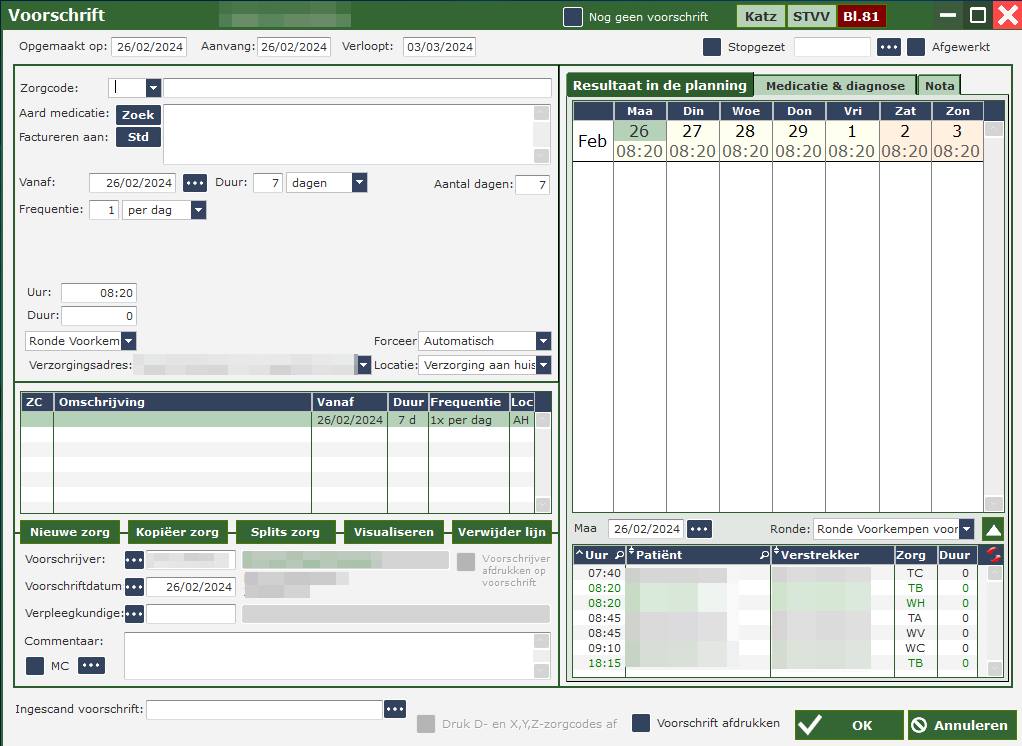Open the Nota tab
Image resolution: width=1022 pixels, height=746 pixels.
coord(939,86)
